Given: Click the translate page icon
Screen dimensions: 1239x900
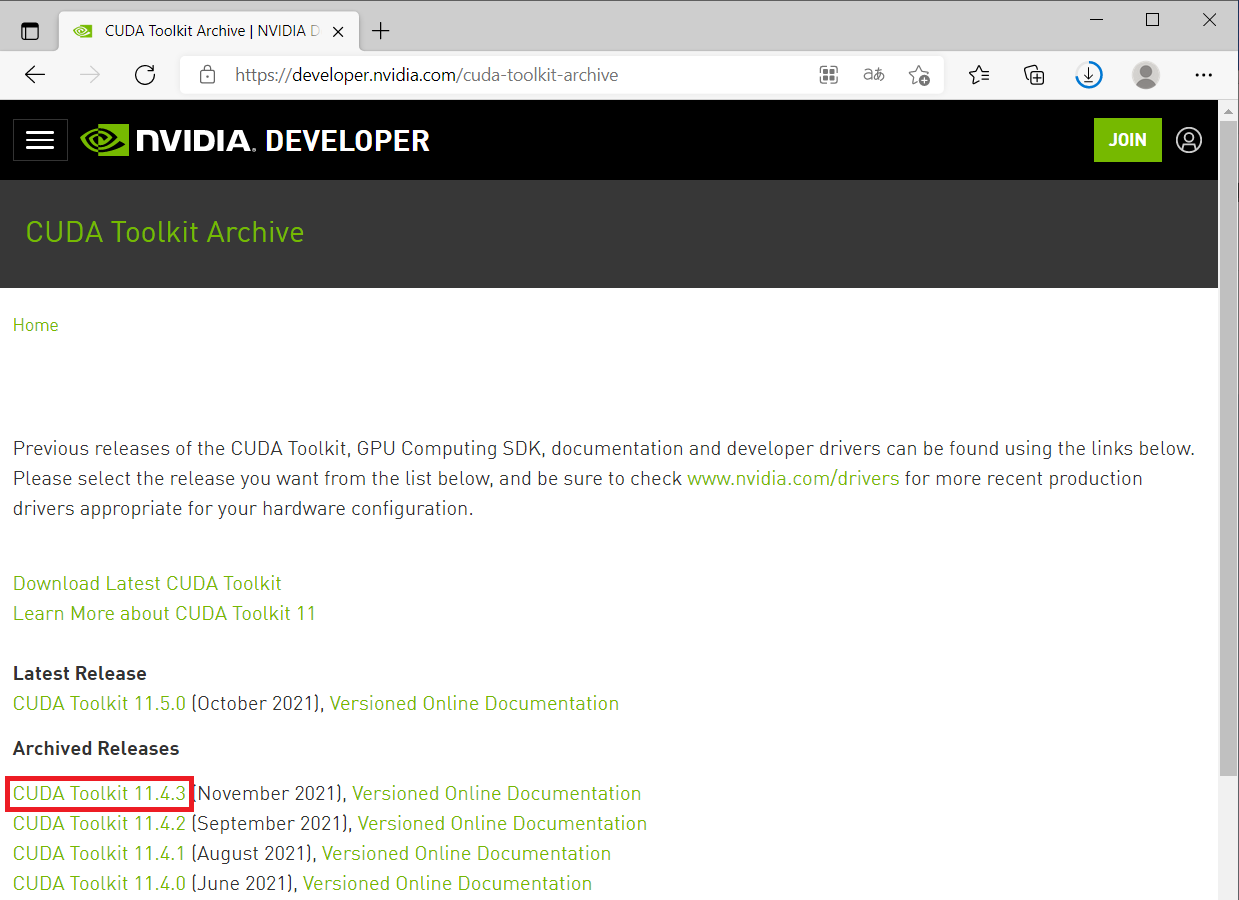Looking at the screenshot, I should 873,75.
